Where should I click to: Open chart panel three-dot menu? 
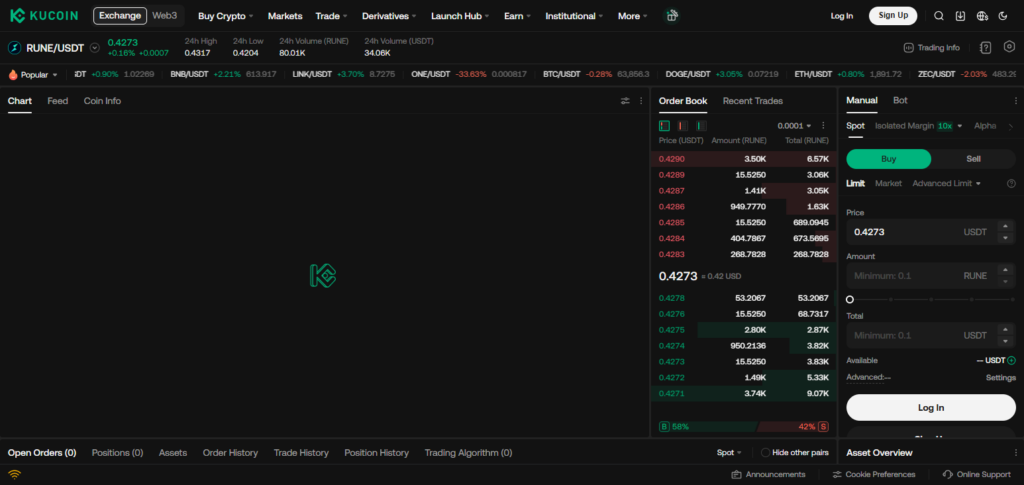[641, 101]
